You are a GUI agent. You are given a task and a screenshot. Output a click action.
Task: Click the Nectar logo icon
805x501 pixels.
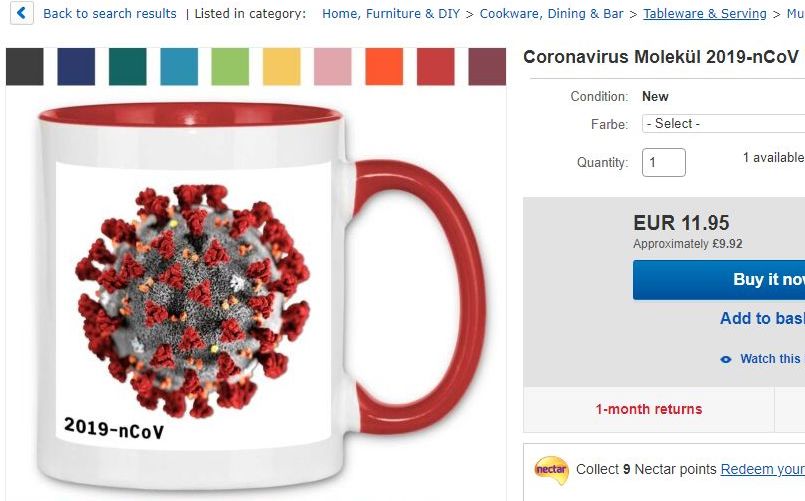[551, 470]
